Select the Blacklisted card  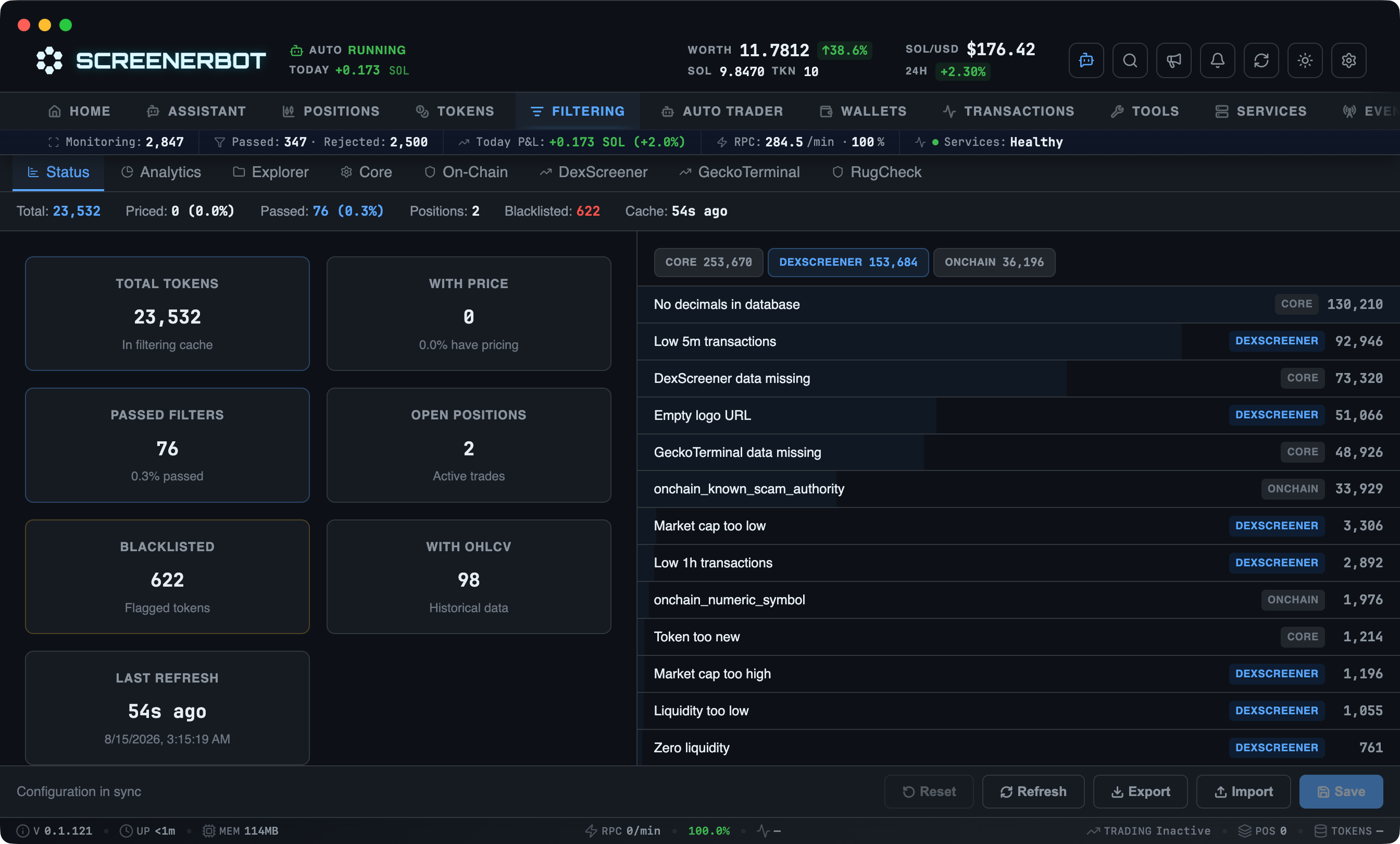(x=167, y=576)
